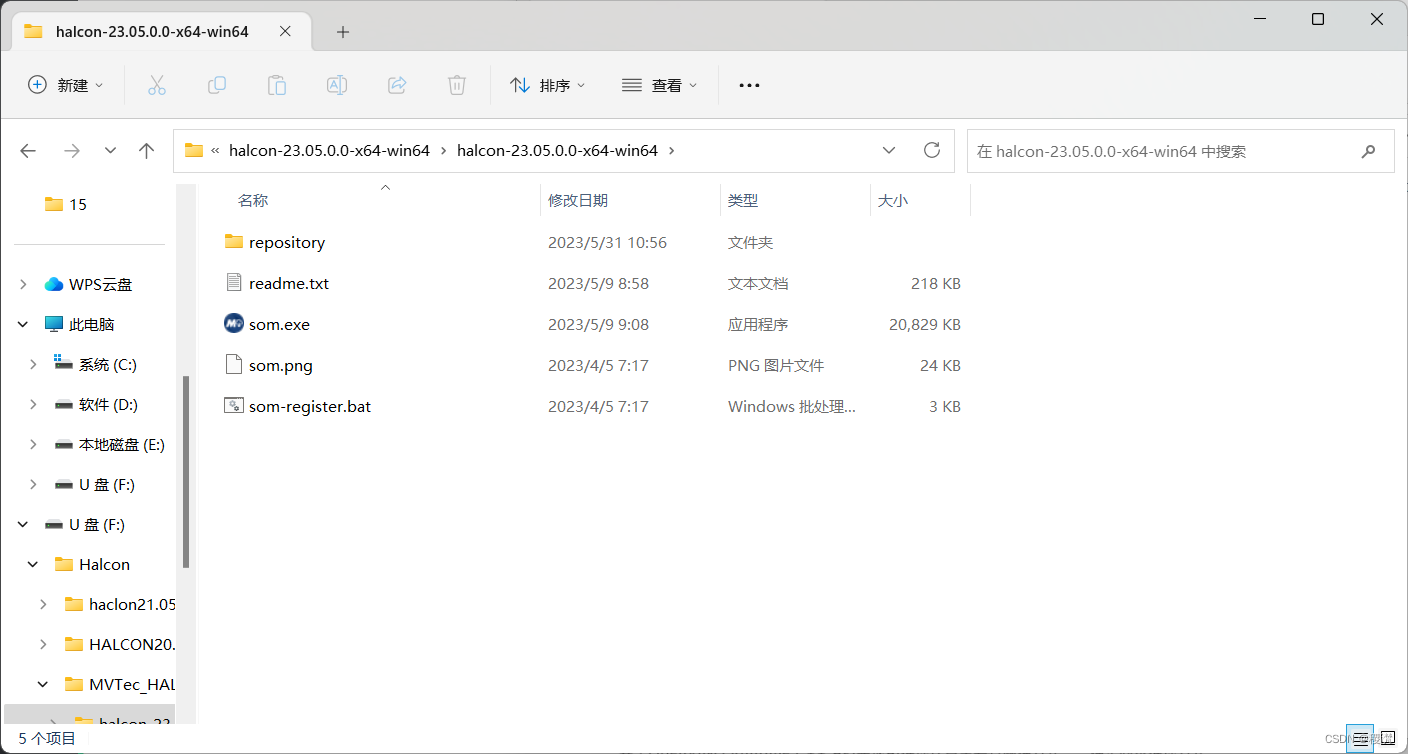The width and height of the screenshot is (1408, 754).
Task: Click the search magnifier icon
Action: (1369, 151)
